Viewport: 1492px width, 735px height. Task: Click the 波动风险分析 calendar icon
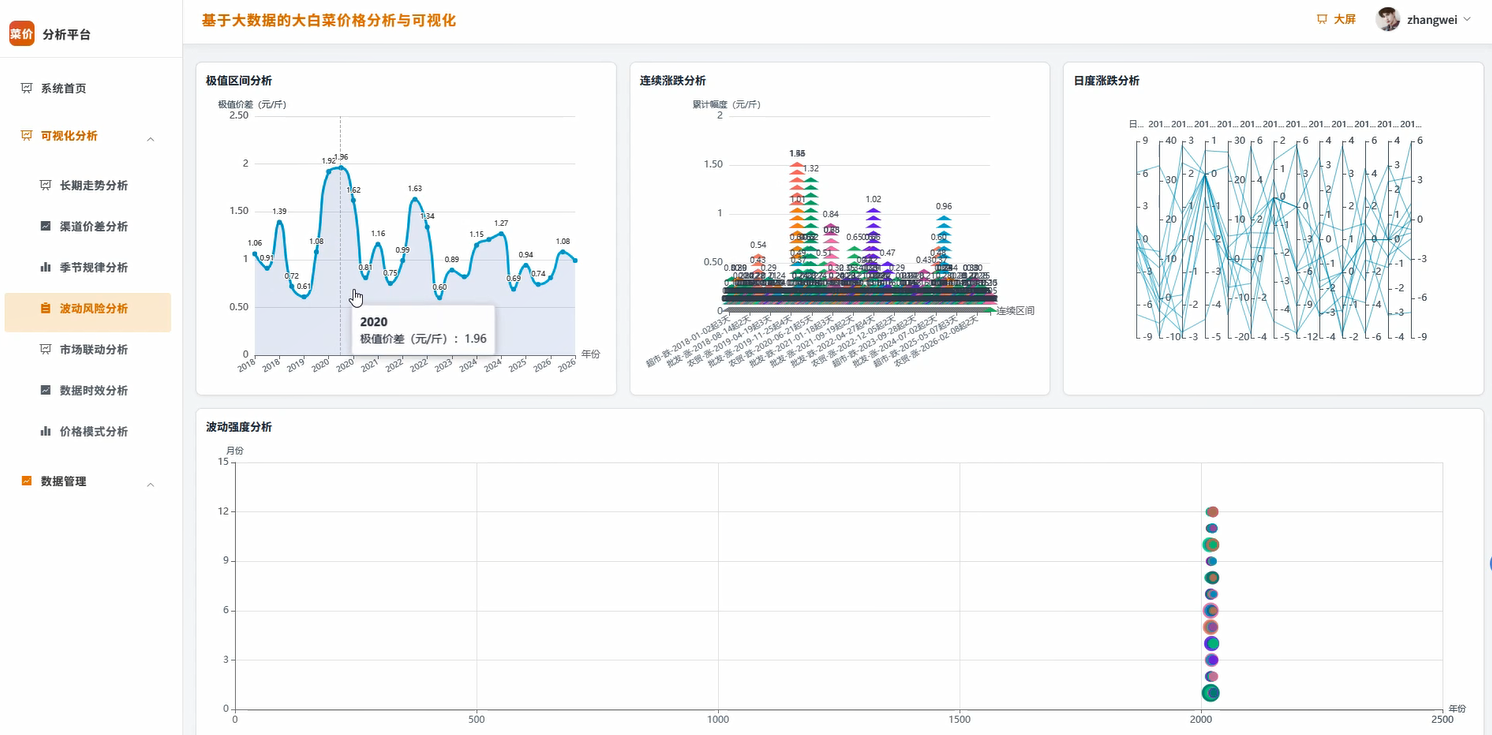click(x=45, y=308)
